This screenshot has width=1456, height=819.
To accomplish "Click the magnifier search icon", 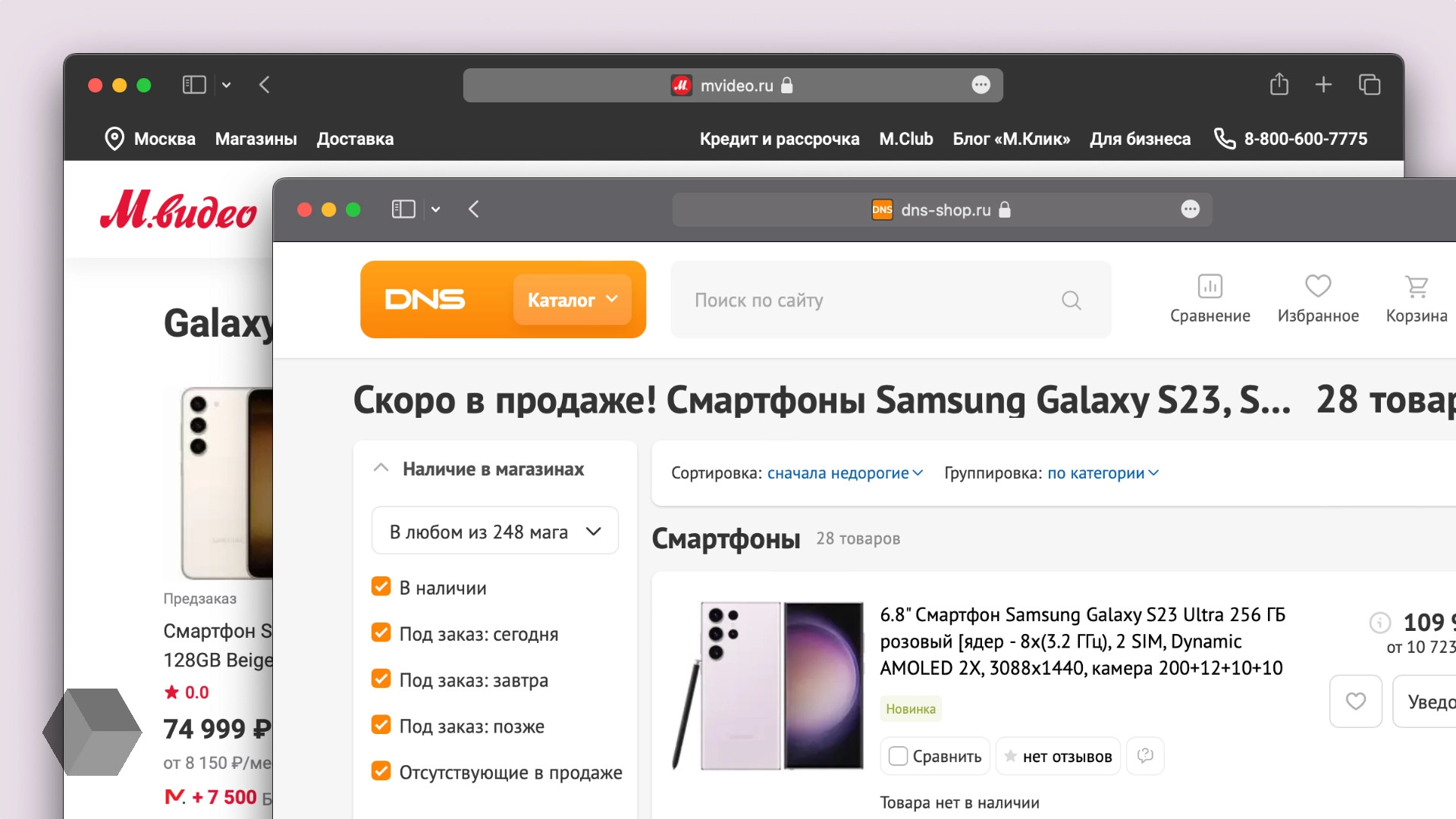I will coord(1072,300).
